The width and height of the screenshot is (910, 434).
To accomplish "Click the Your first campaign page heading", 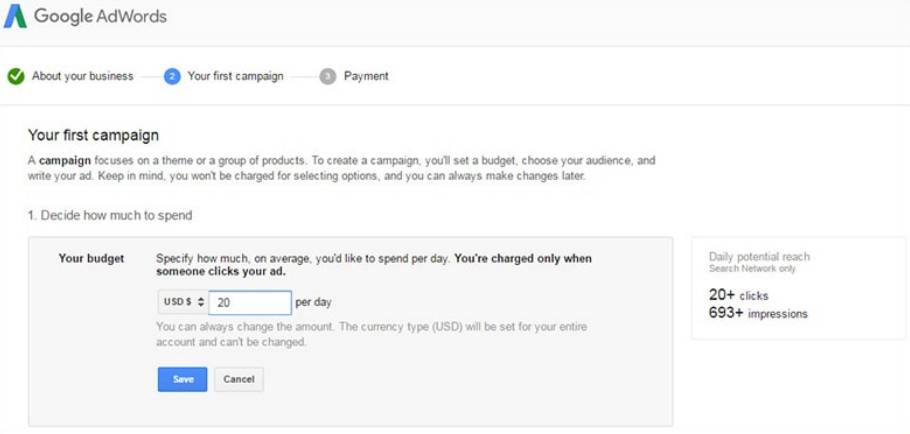I will click(x=93, y=135).
